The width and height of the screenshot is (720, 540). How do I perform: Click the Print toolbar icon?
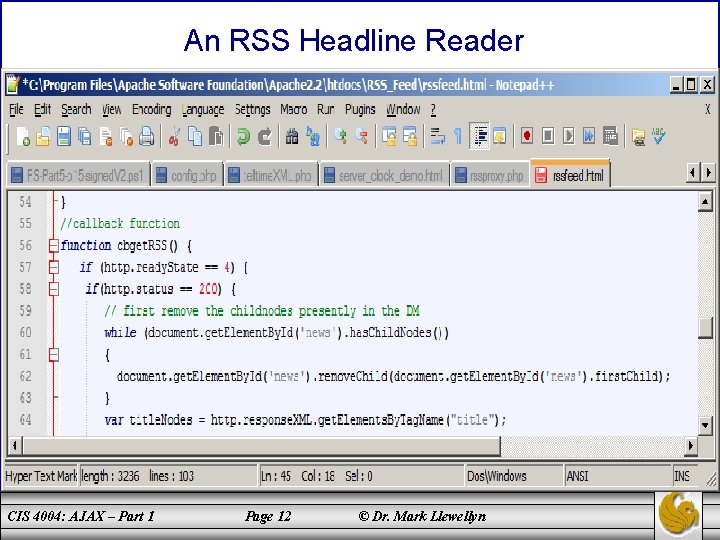pyautogui.click(x=147, y=136)
